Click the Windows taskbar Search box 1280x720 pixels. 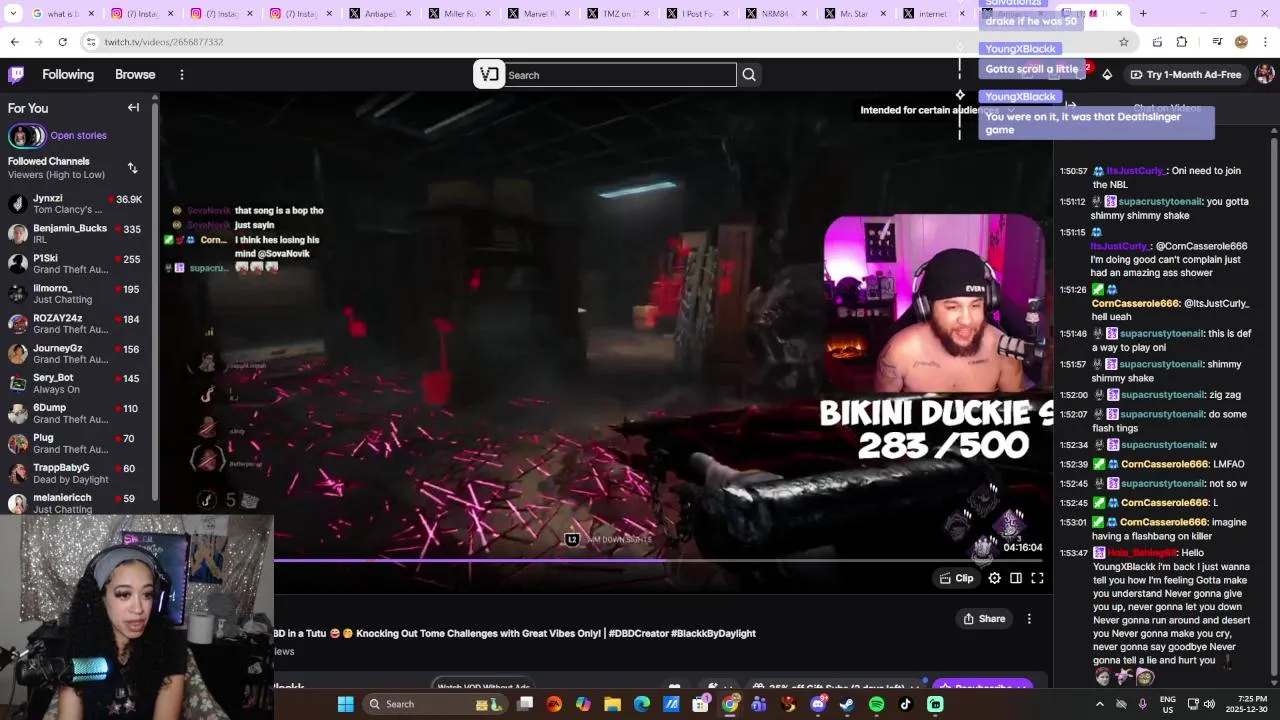coord(435,704)
